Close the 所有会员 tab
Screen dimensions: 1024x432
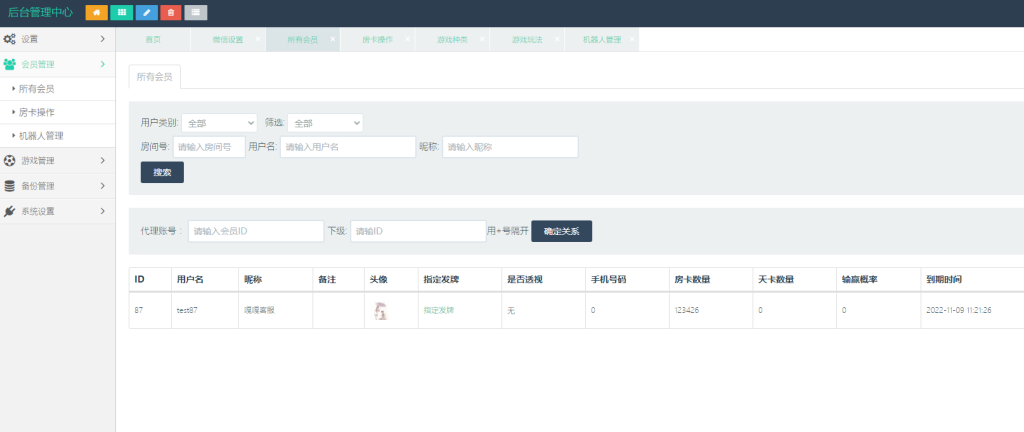coord(332,39)
